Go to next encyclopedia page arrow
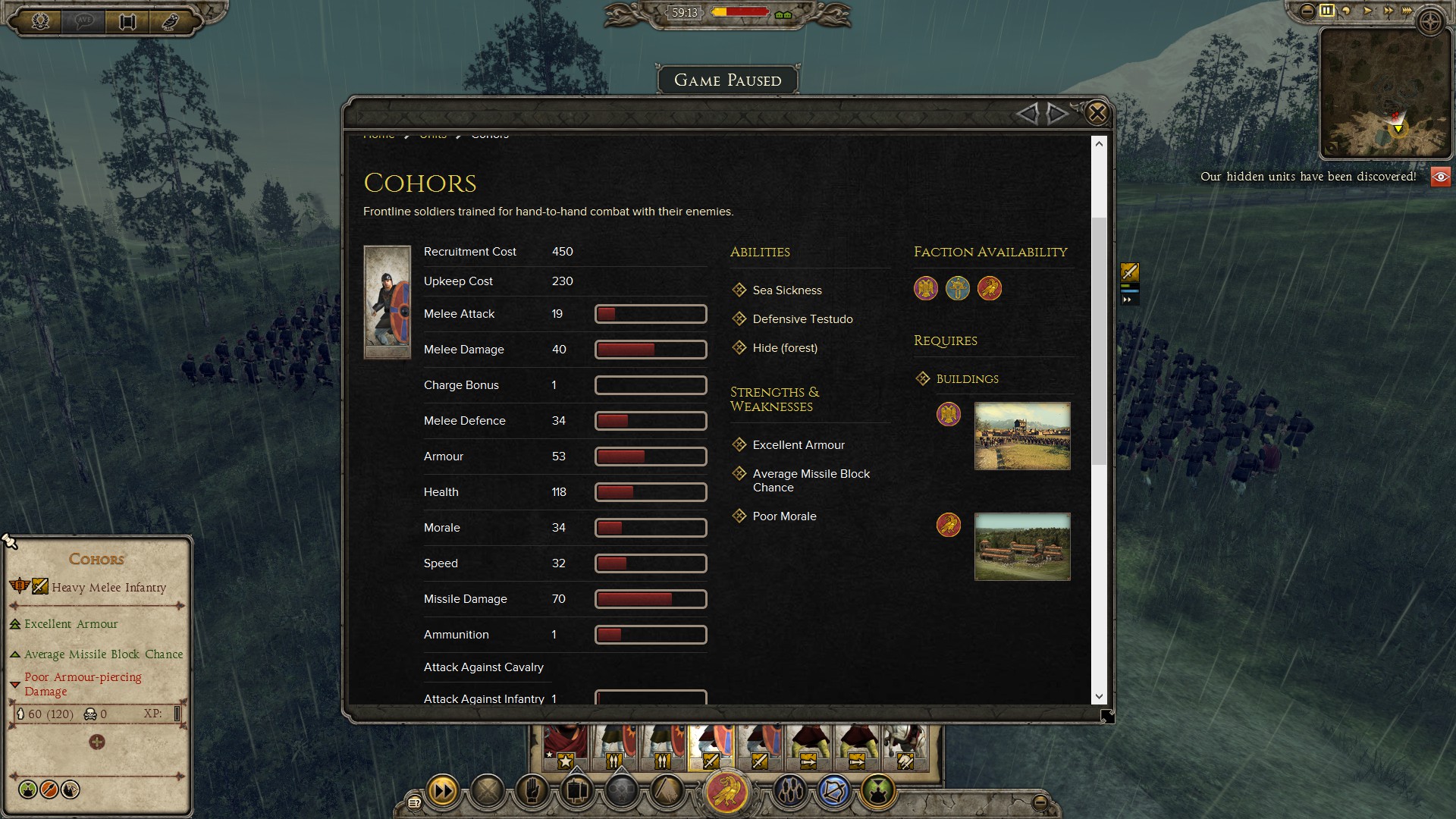This screenshot has width=1456, height=819. click(1057, 114)
